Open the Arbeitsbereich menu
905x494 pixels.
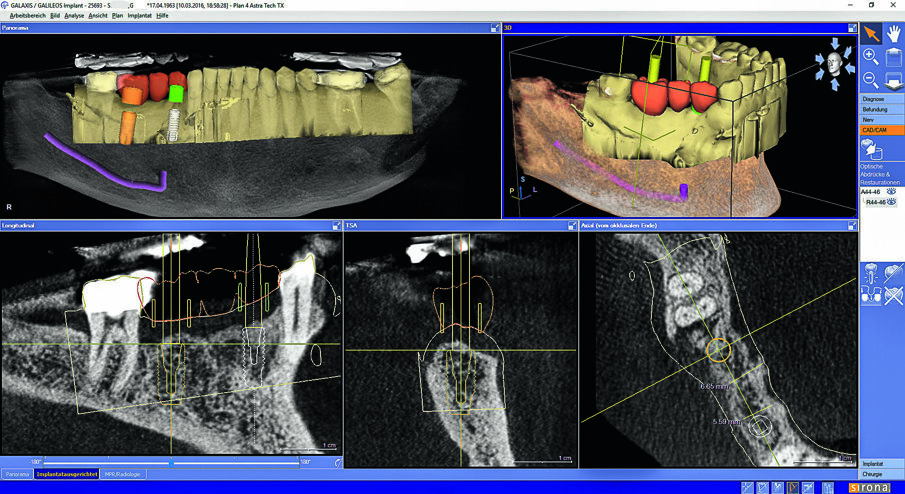(28, 16)
